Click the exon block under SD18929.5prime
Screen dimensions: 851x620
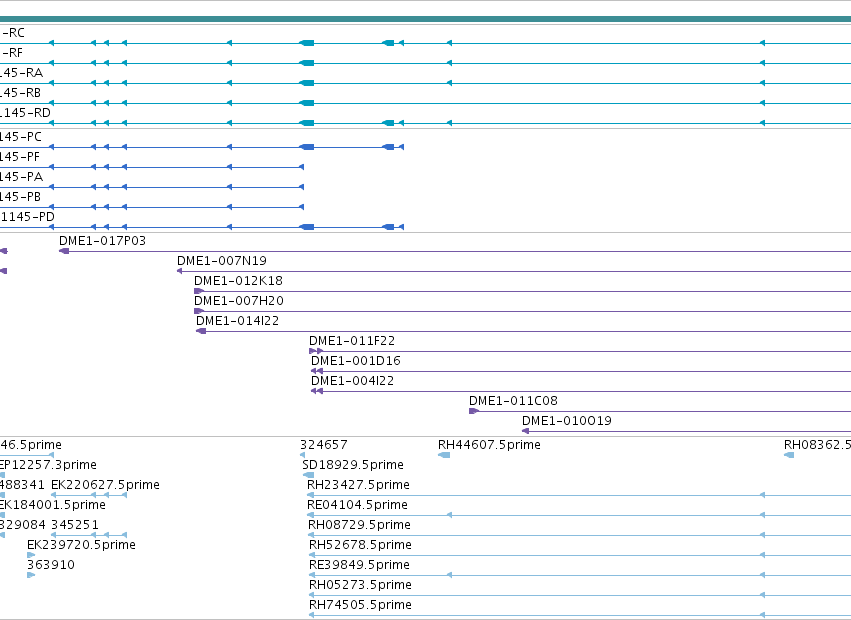click(x=308, y=475)
